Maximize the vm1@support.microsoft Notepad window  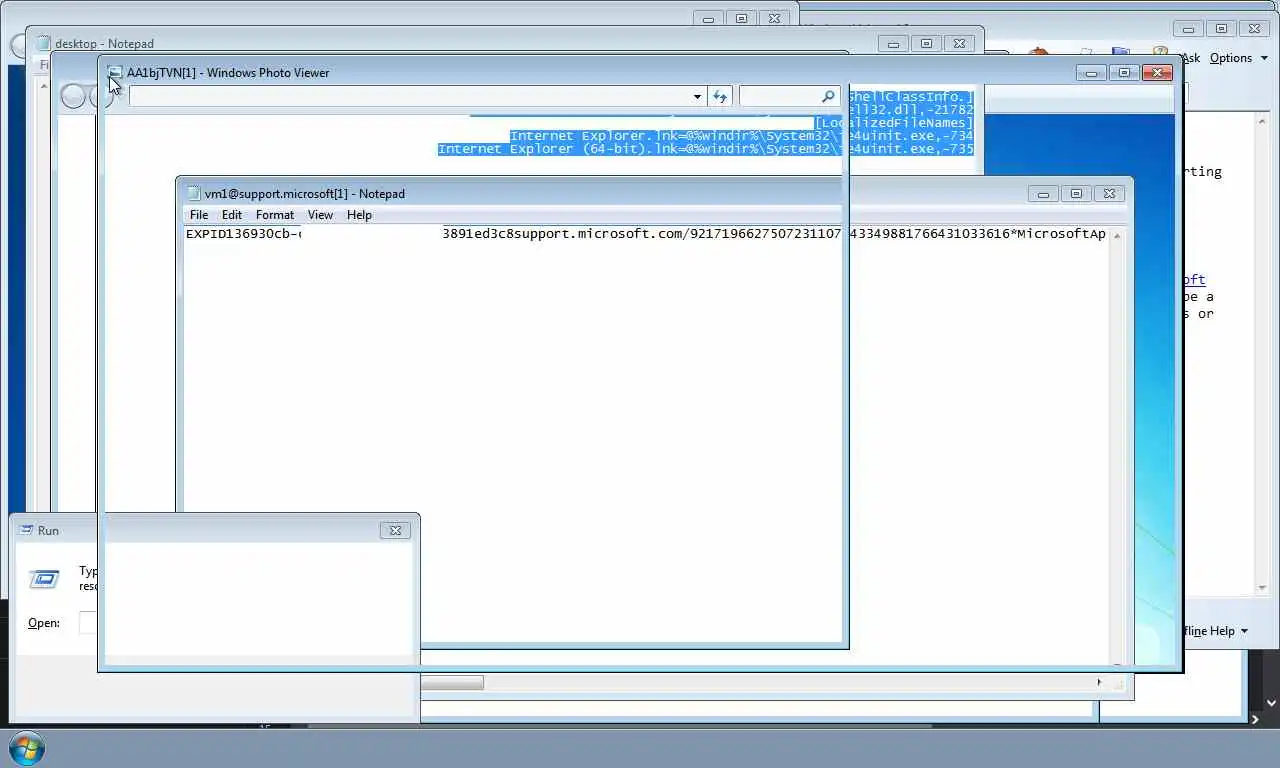[x=1076, y=194]
